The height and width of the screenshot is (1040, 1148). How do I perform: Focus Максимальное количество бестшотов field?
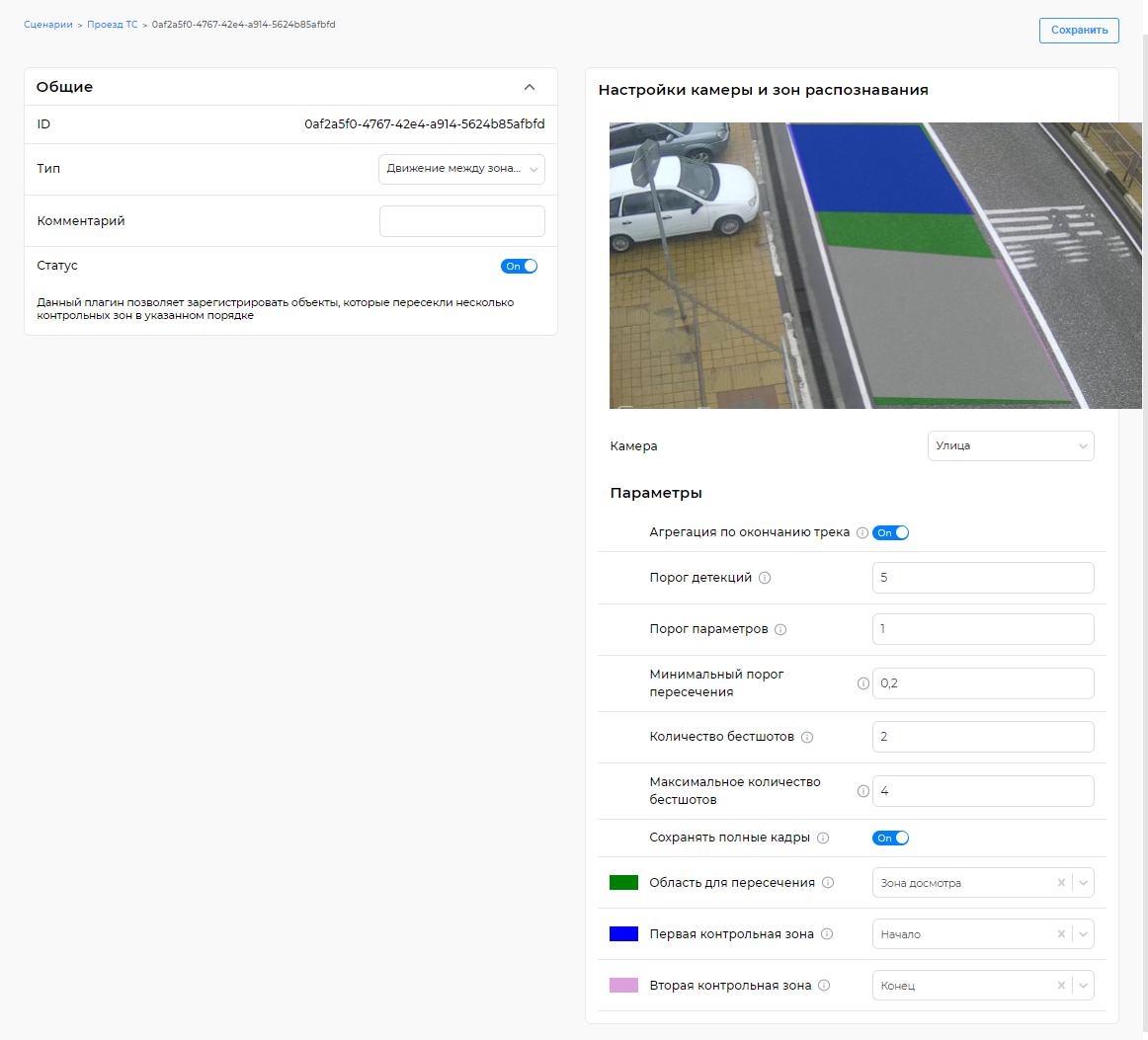pos(983,791)
